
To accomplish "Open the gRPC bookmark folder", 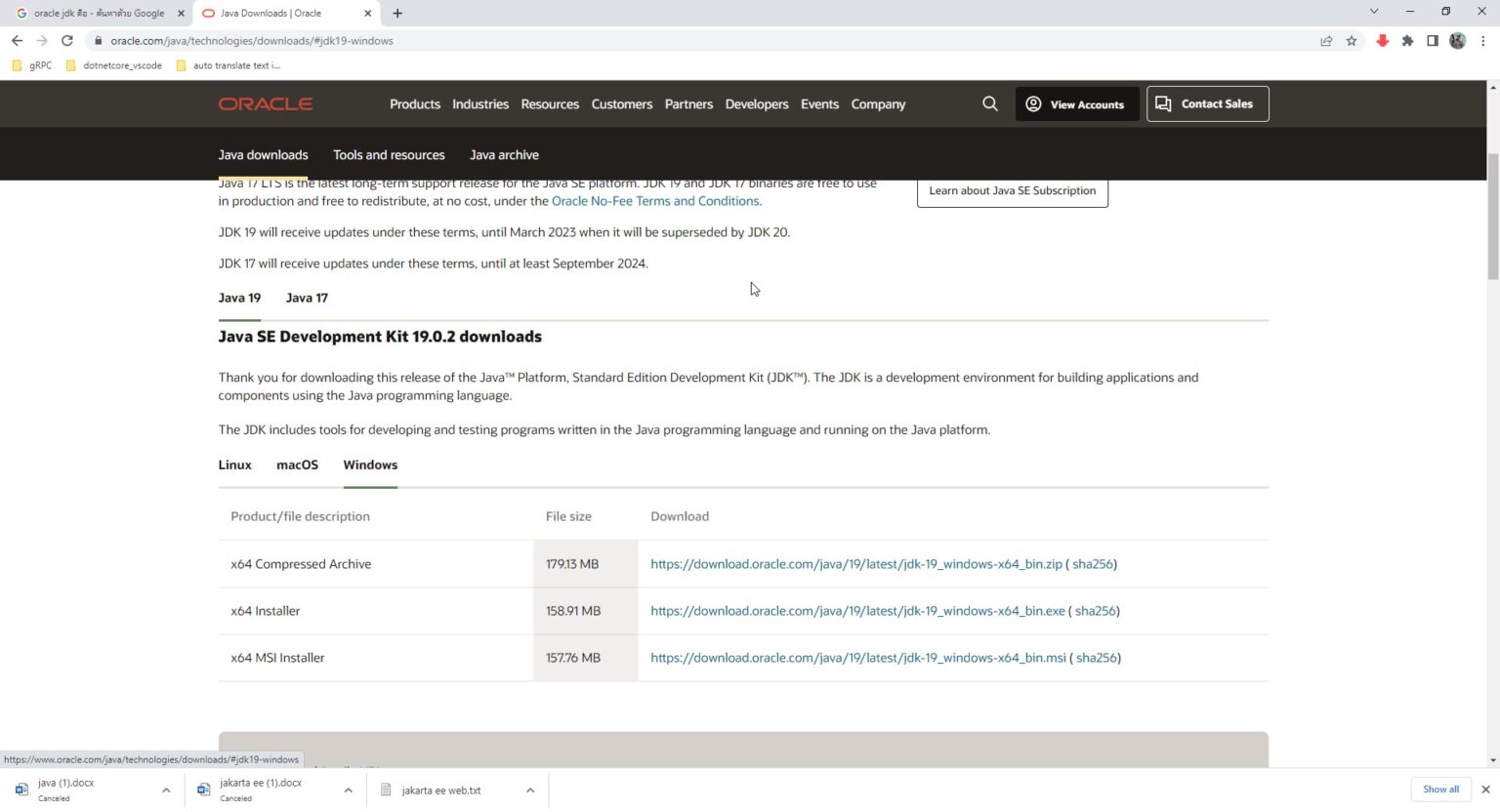I will [32, 65].
